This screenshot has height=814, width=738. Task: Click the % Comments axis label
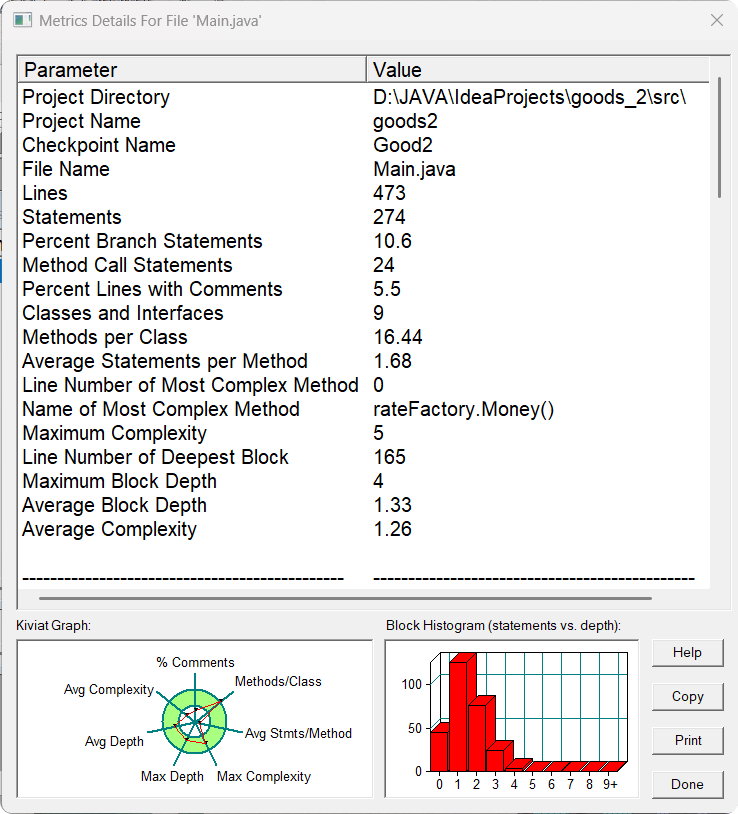click(x=195, y=662)
